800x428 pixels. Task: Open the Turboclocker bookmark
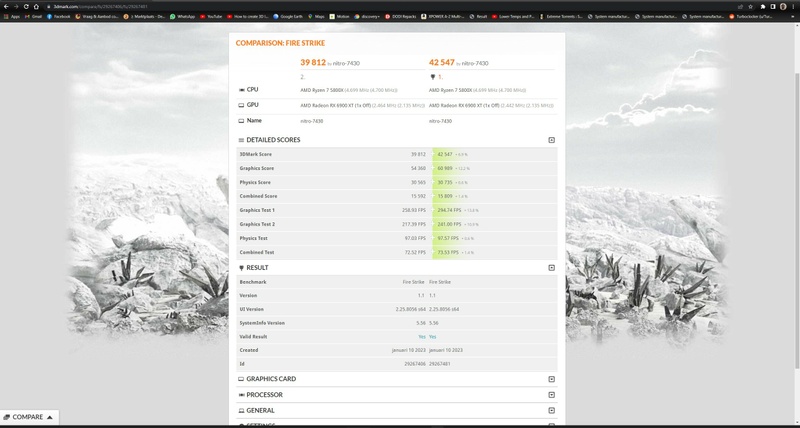point(751,16)
